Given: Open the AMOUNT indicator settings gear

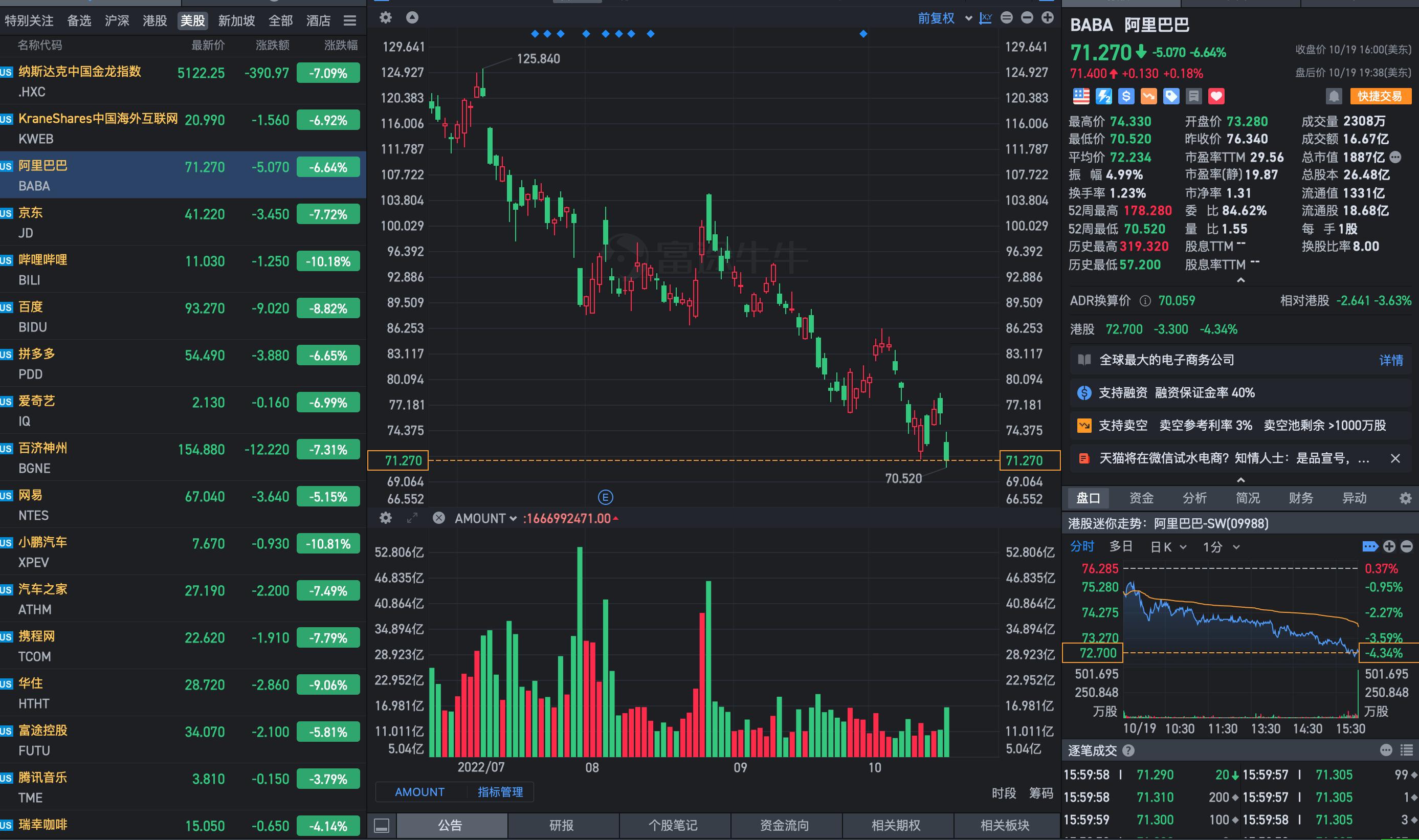Looking at the screenshot, I should [386, 517].
